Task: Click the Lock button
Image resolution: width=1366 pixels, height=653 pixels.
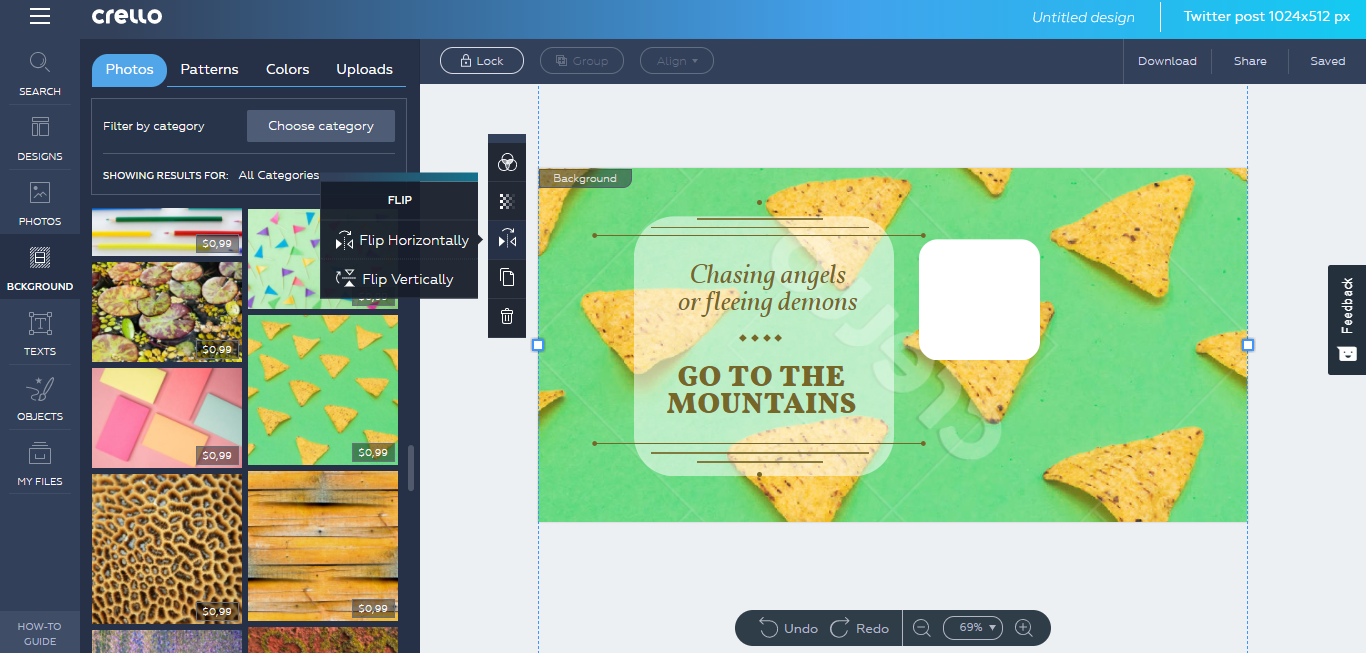Action: pos(481,61)
